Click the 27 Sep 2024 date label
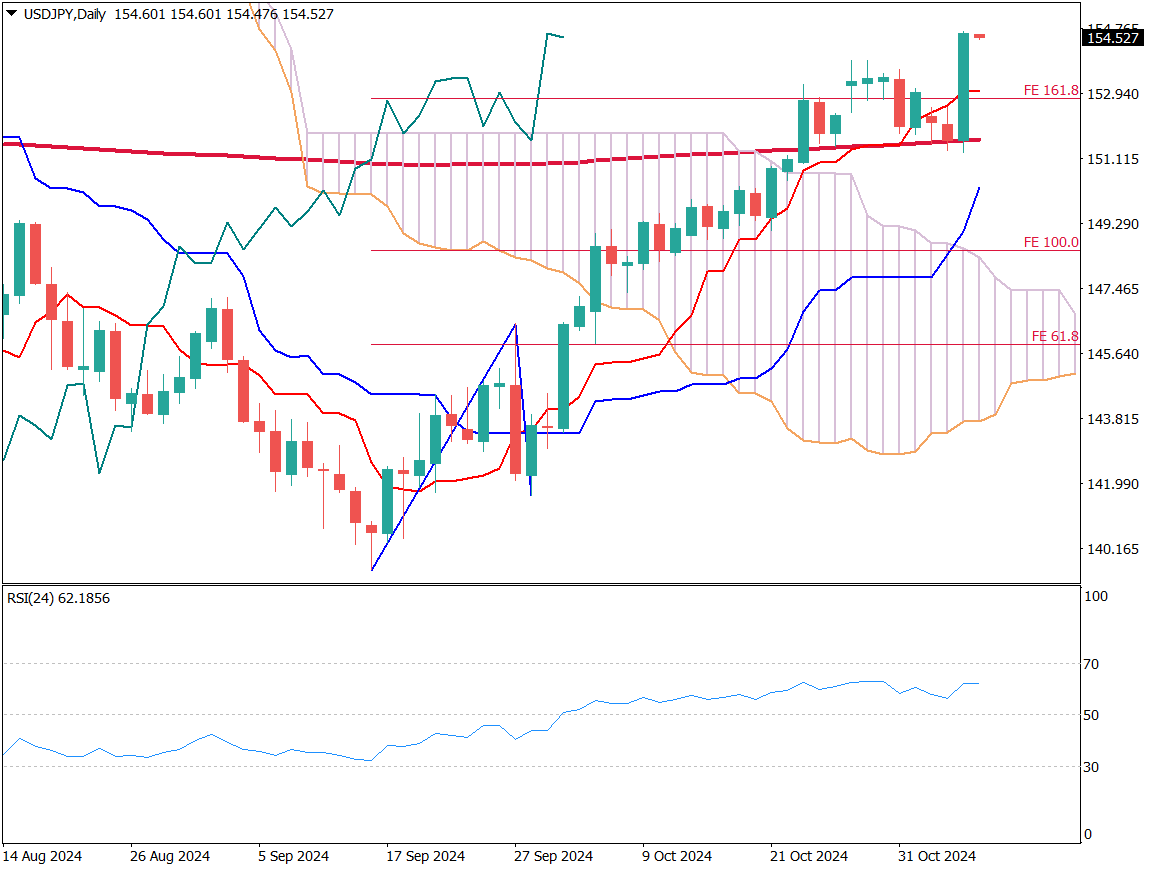 coord(553,856)
